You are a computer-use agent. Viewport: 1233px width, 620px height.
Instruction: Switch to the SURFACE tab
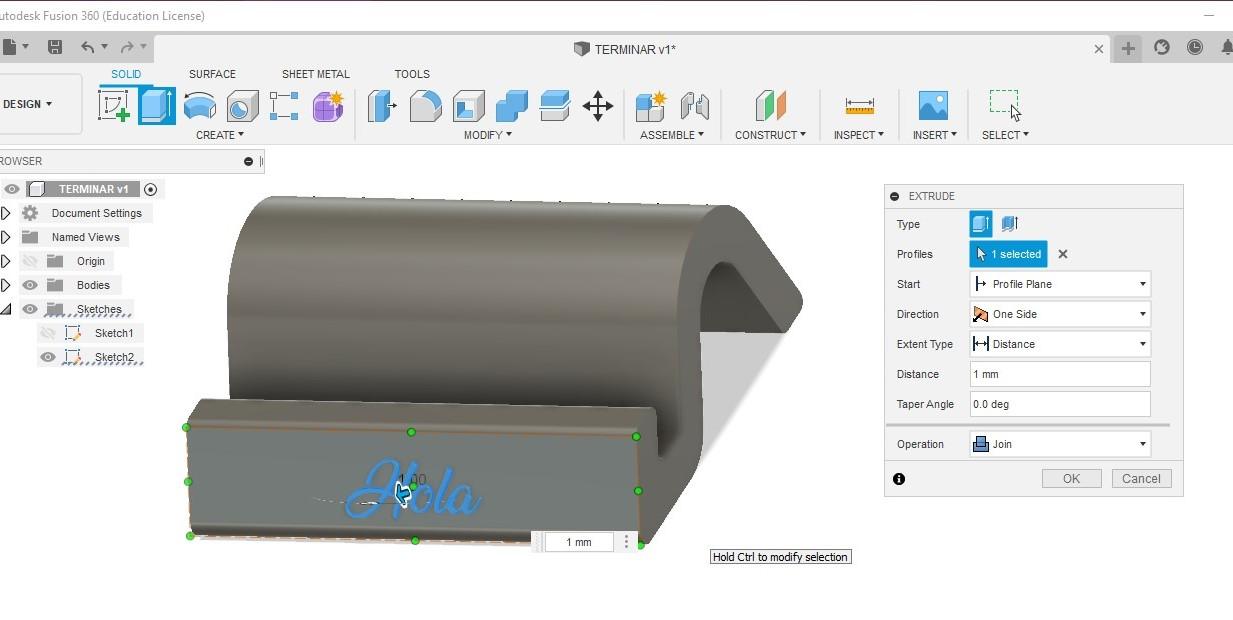pos(212,74)
